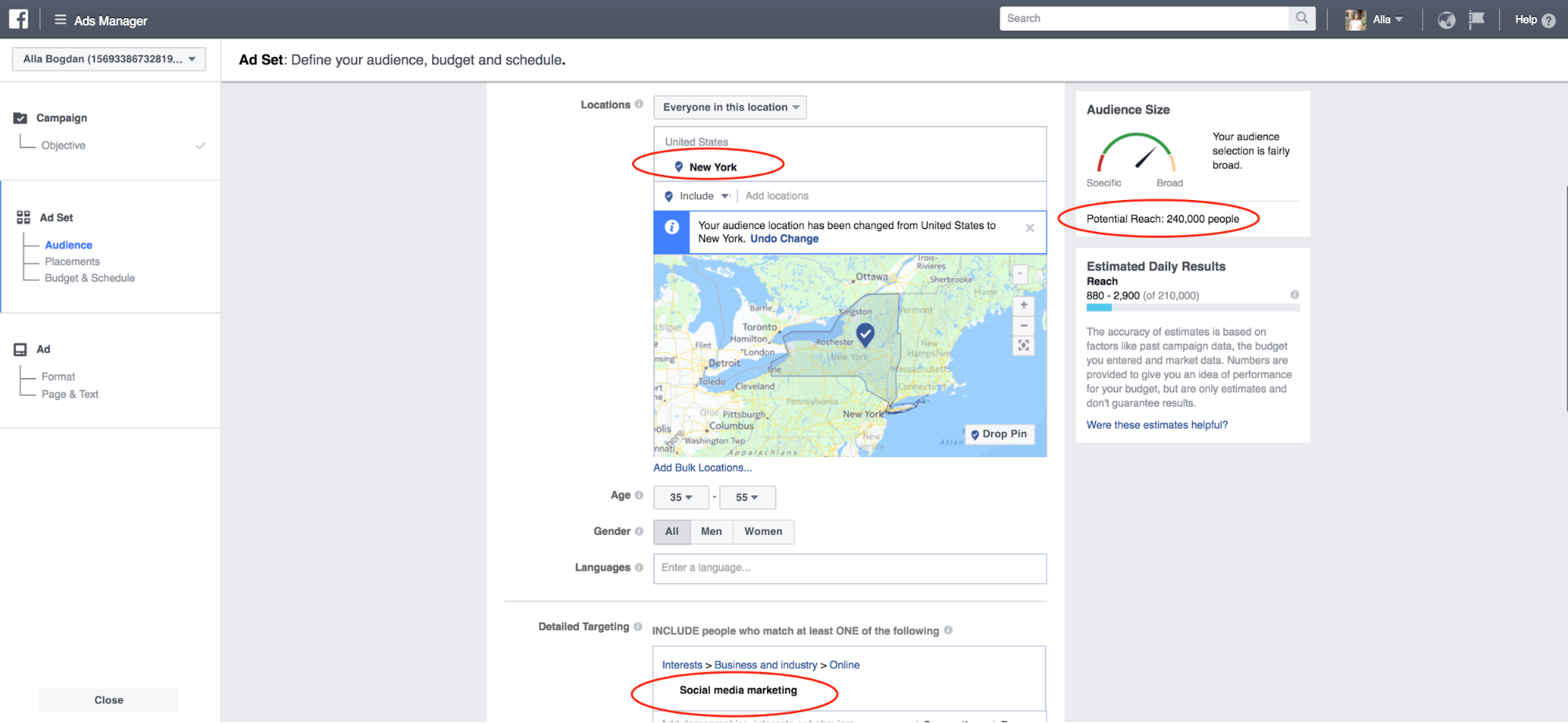Click the search magnifier button
This screenshot has height=723, width=1568.
coord(1301,19)
